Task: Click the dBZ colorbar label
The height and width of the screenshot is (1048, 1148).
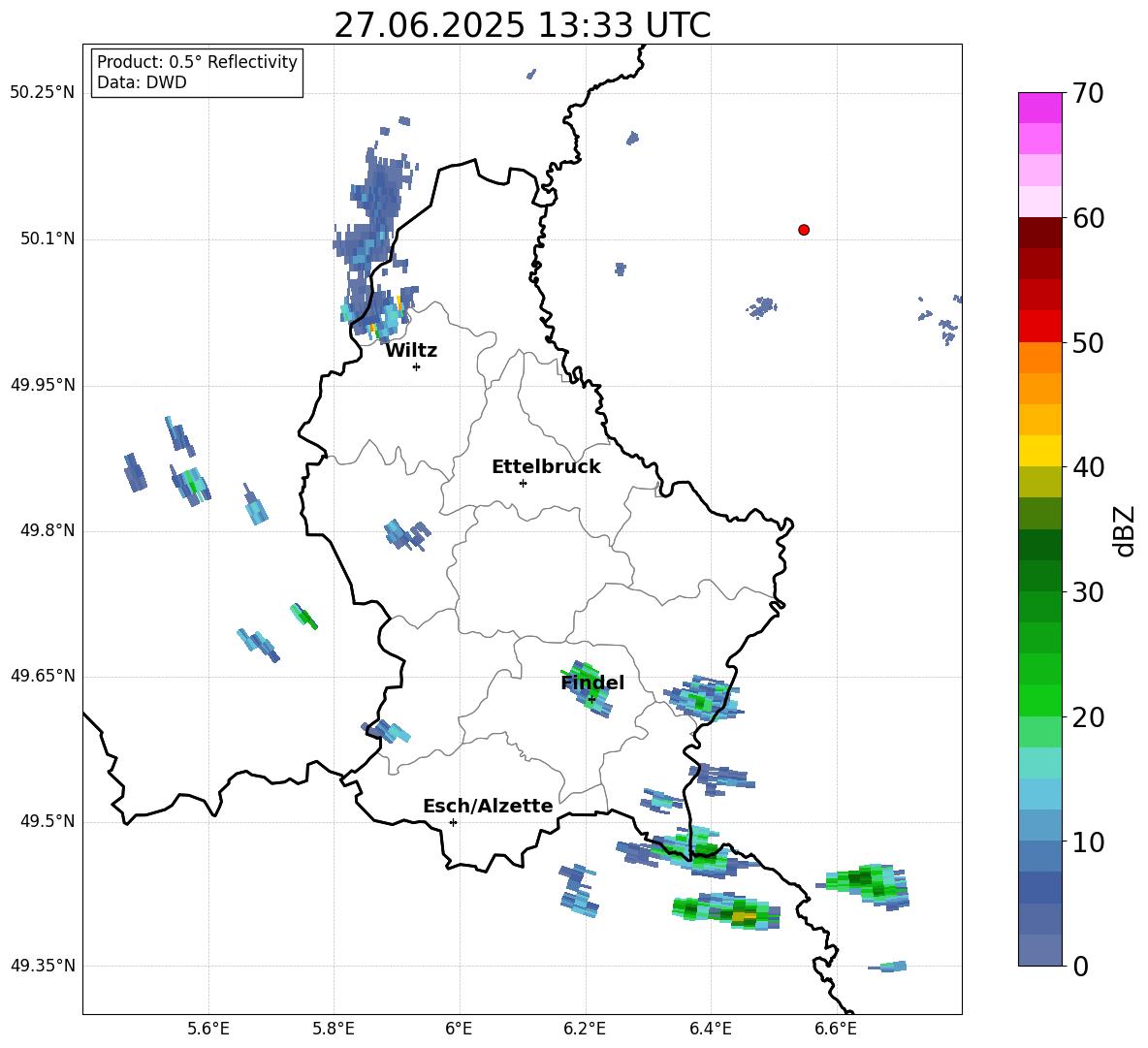Action: click(1124, 530)
